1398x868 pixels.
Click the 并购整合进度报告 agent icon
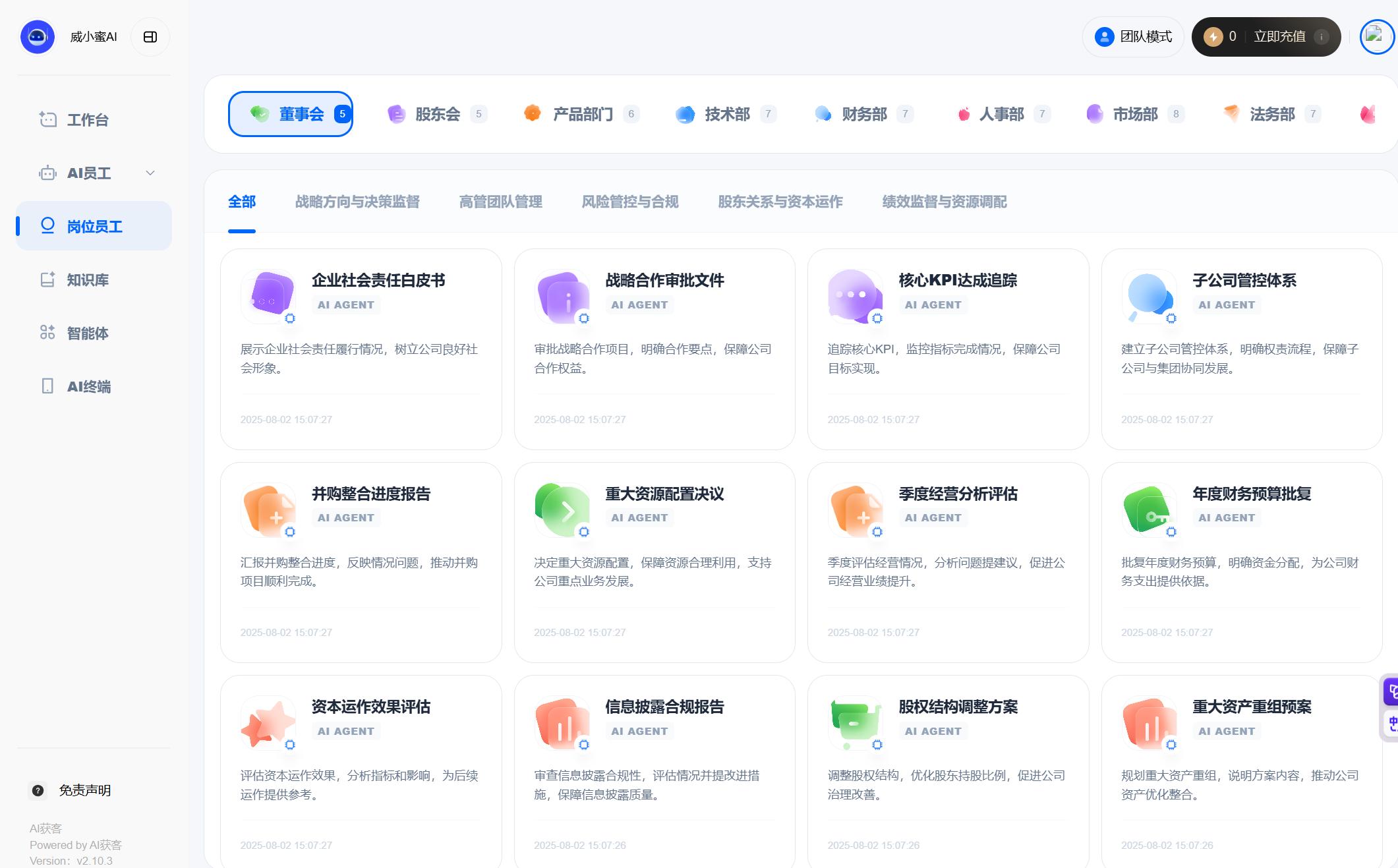tap(268, 509)
